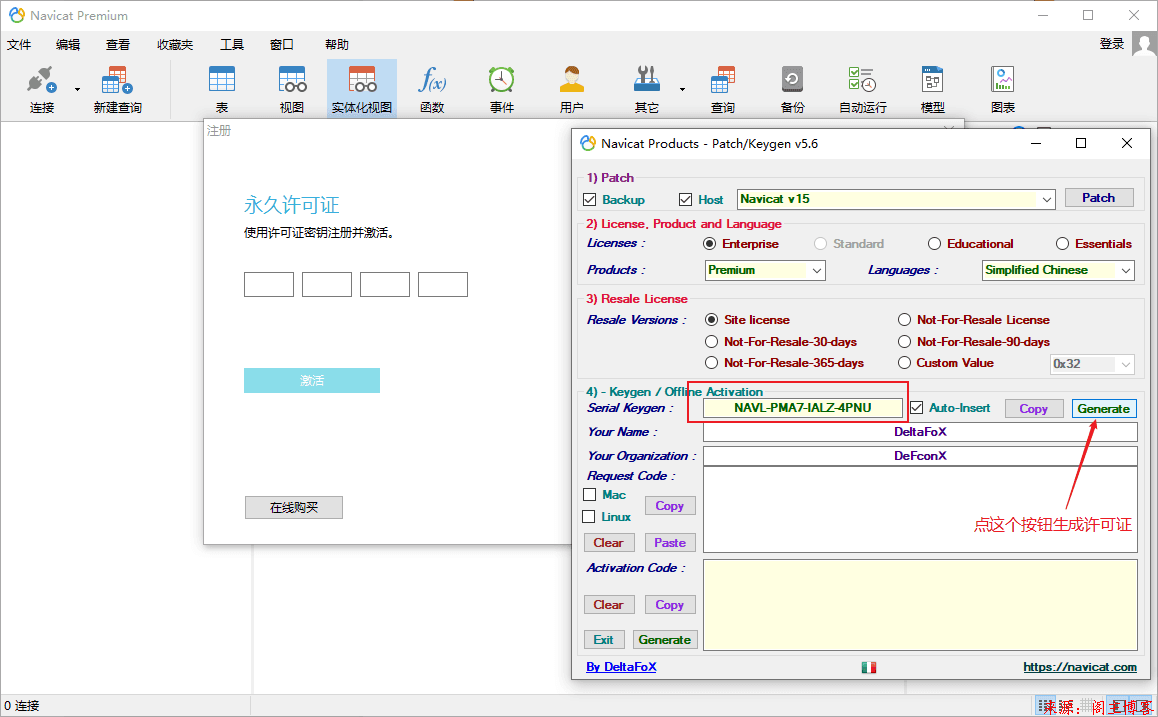
Task: Click the 在线购买 (Buy Online) button
Action: click(294, 507)
